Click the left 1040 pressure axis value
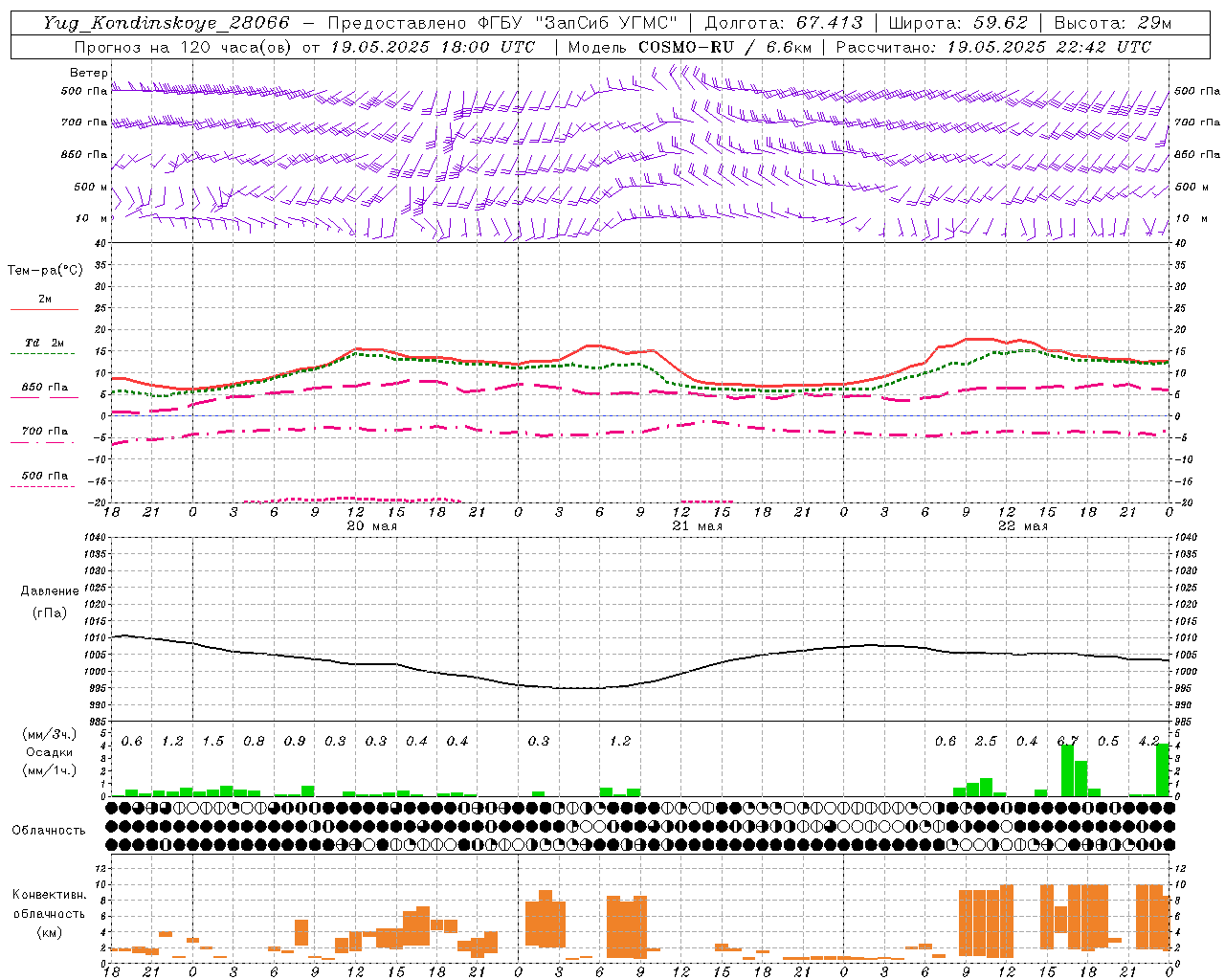 click(93, 538)
